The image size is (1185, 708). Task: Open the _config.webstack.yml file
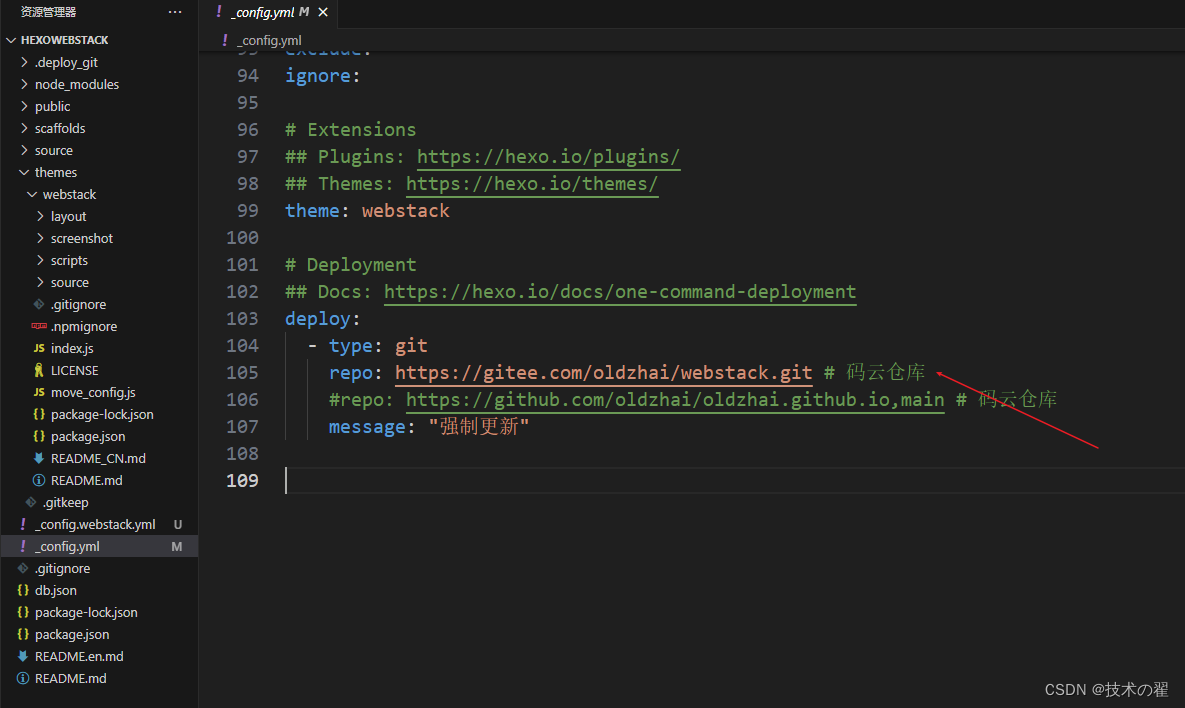pyautogui.click(x=94, y=524)
